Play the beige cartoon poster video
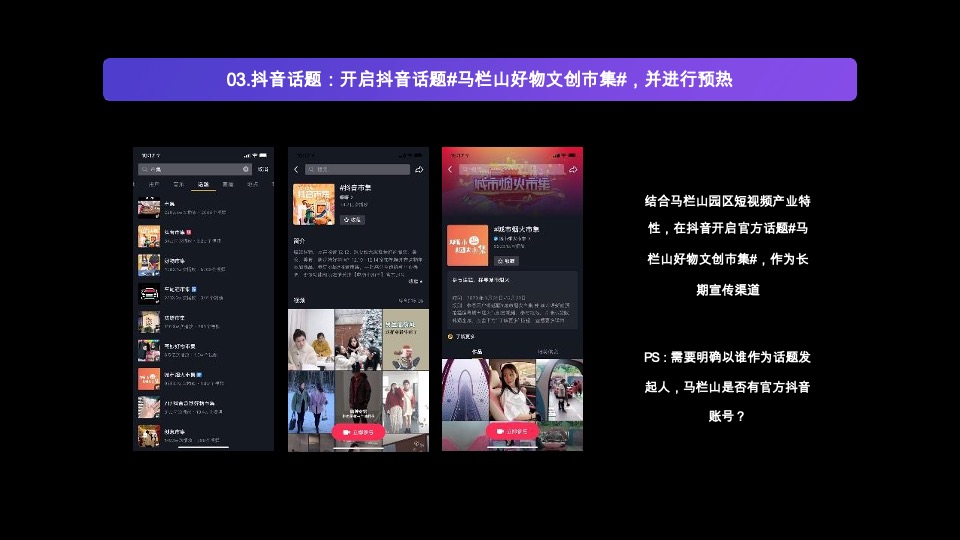 pos(405,340)
